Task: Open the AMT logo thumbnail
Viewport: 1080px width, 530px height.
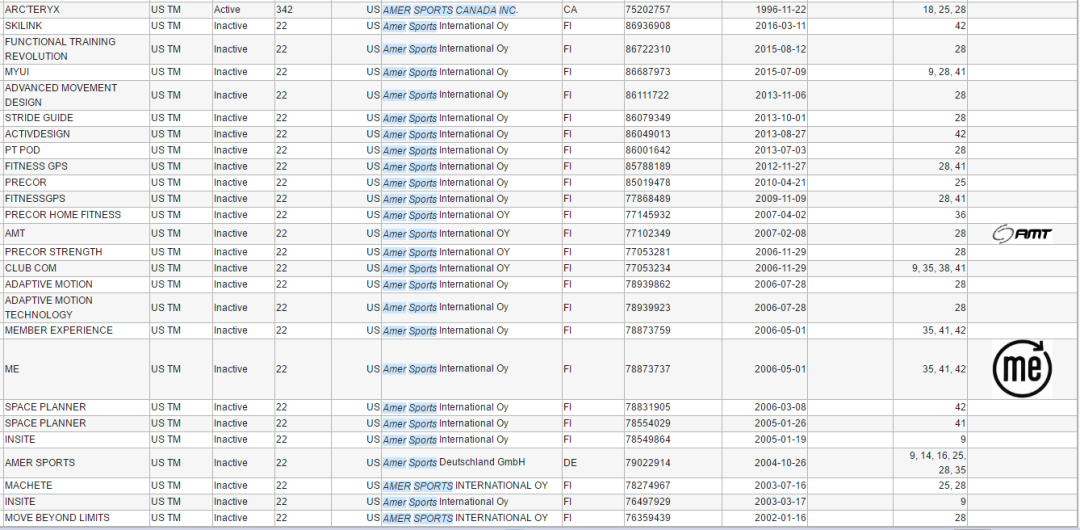Action: pos(1022,234)
